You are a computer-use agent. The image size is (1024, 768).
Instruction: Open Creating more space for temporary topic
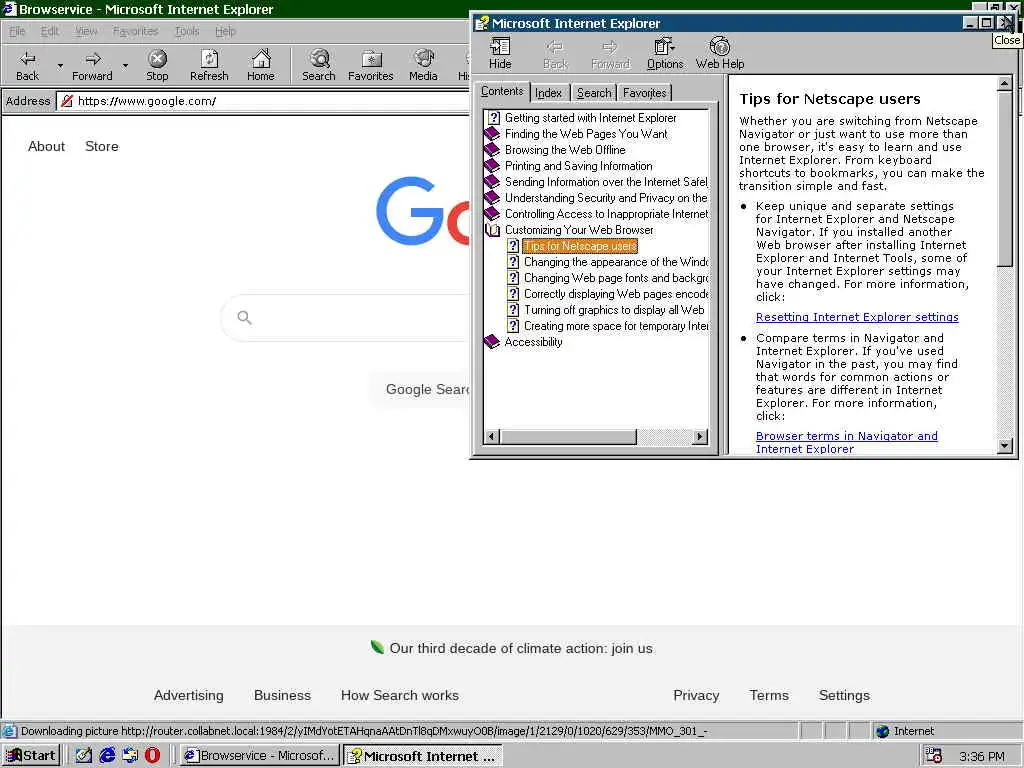pyautogui.click(x=616, y=327)
